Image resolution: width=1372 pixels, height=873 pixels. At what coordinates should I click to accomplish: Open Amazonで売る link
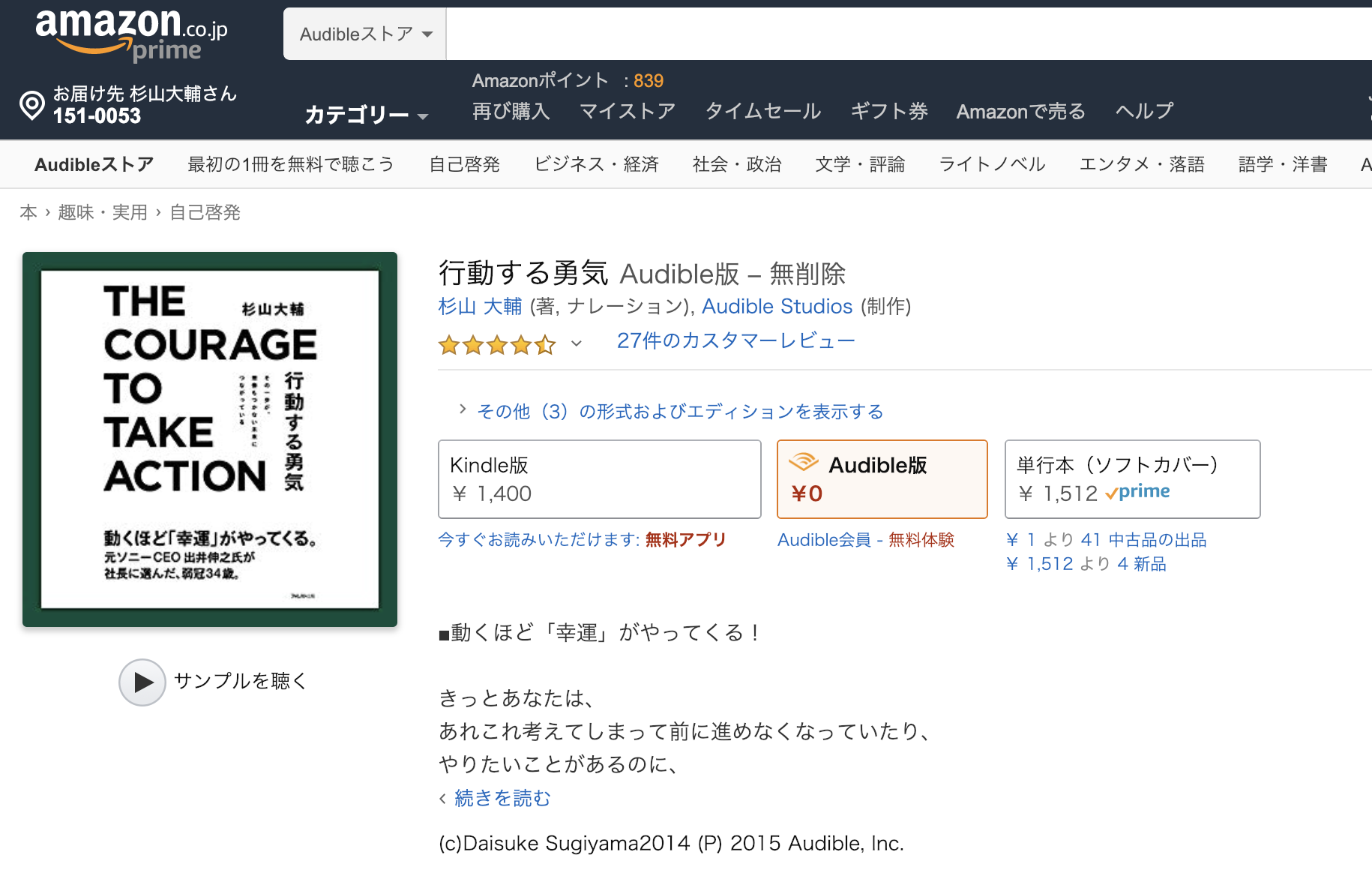pos(1021,111)
